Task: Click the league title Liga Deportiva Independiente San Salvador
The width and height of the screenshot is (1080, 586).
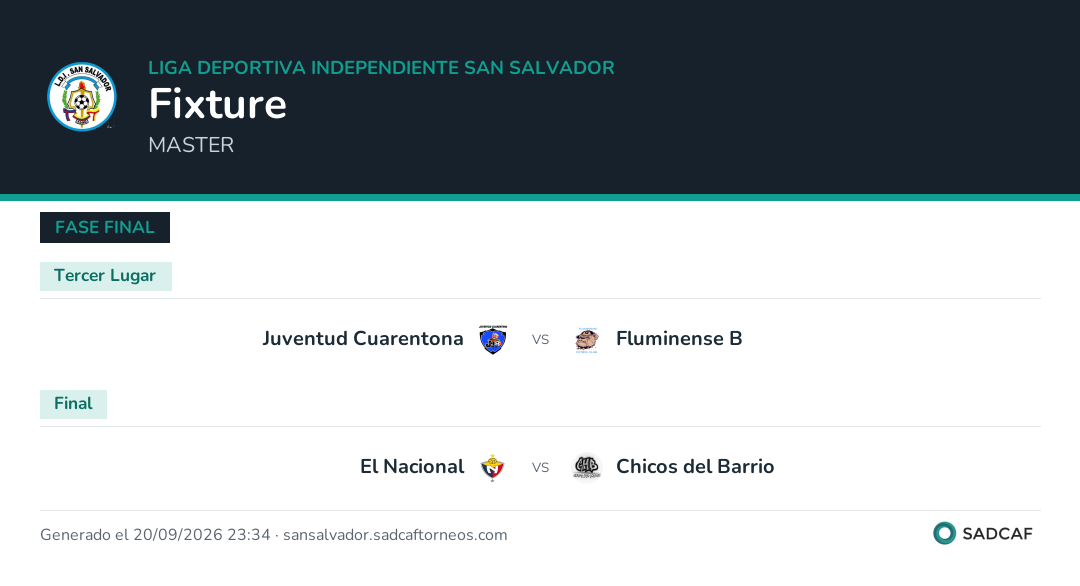Action: point(382,68)
